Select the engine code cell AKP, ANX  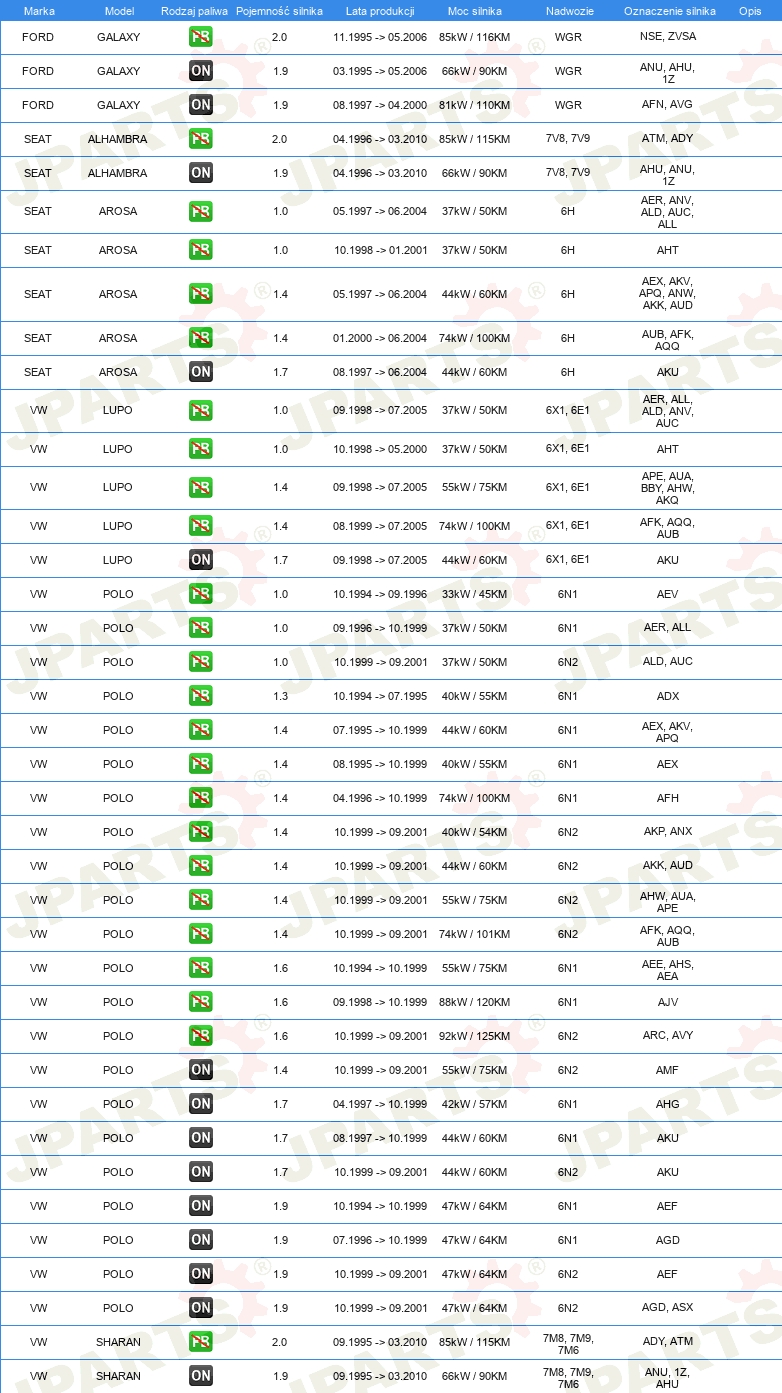(x=667, y=831)
